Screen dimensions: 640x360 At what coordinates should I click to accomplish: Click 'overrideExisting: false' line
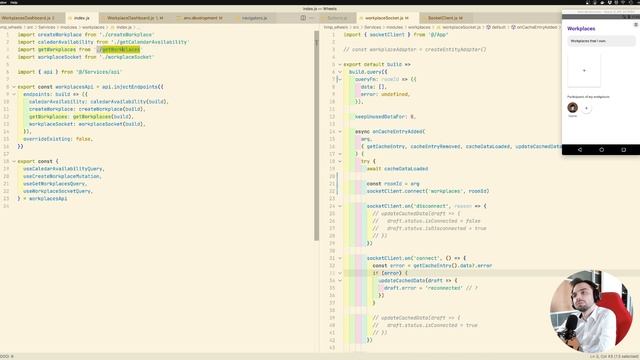pos(58,139)
